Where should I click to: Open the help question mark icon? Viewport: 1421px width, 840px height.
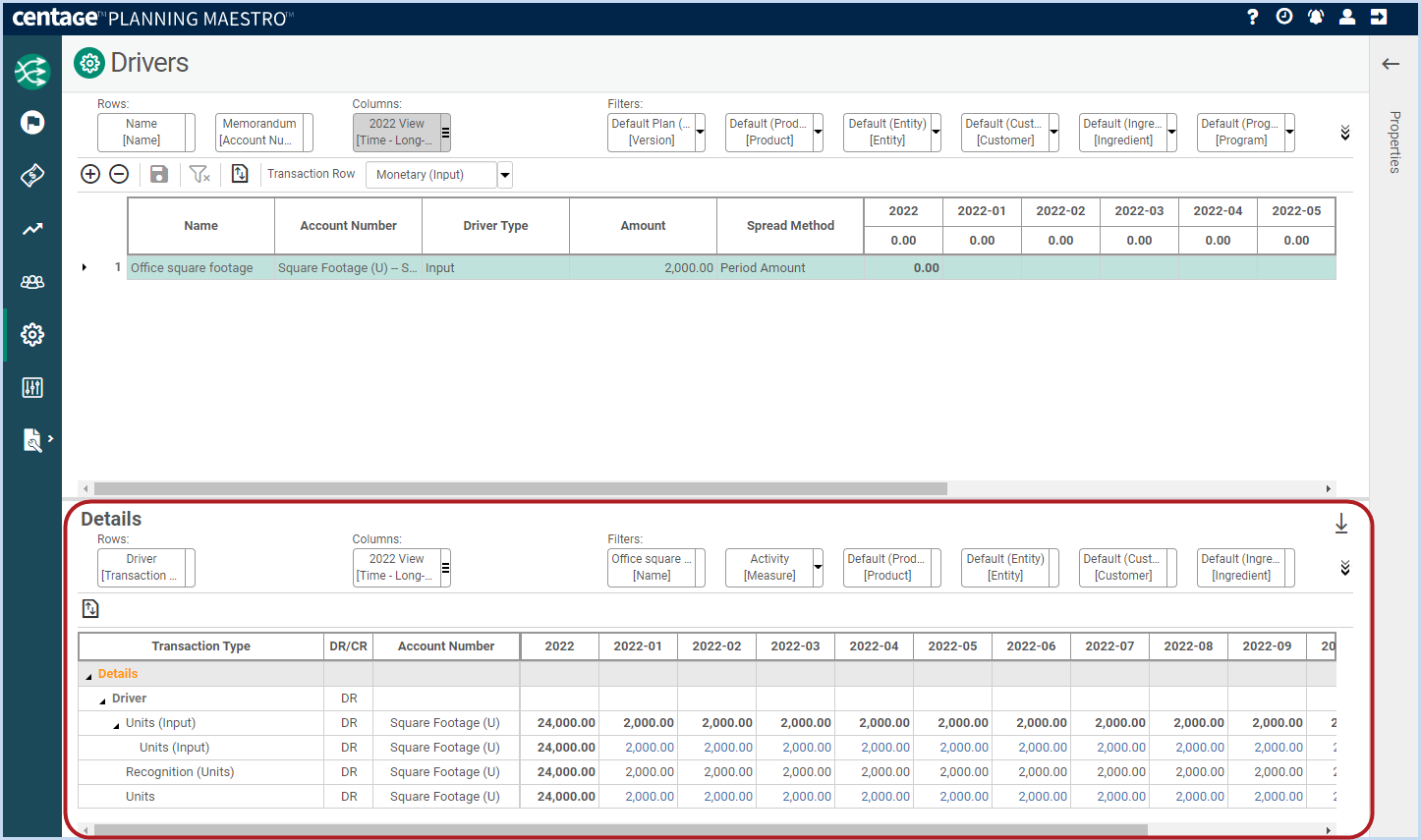pos(1252,17)
